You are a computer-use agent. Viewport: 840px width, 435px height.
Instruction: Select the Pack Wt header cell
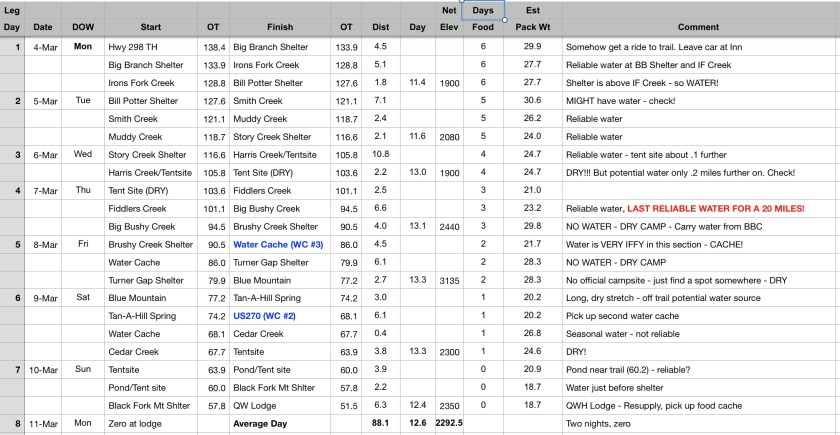pyautogui.click(x=531, y=27)
